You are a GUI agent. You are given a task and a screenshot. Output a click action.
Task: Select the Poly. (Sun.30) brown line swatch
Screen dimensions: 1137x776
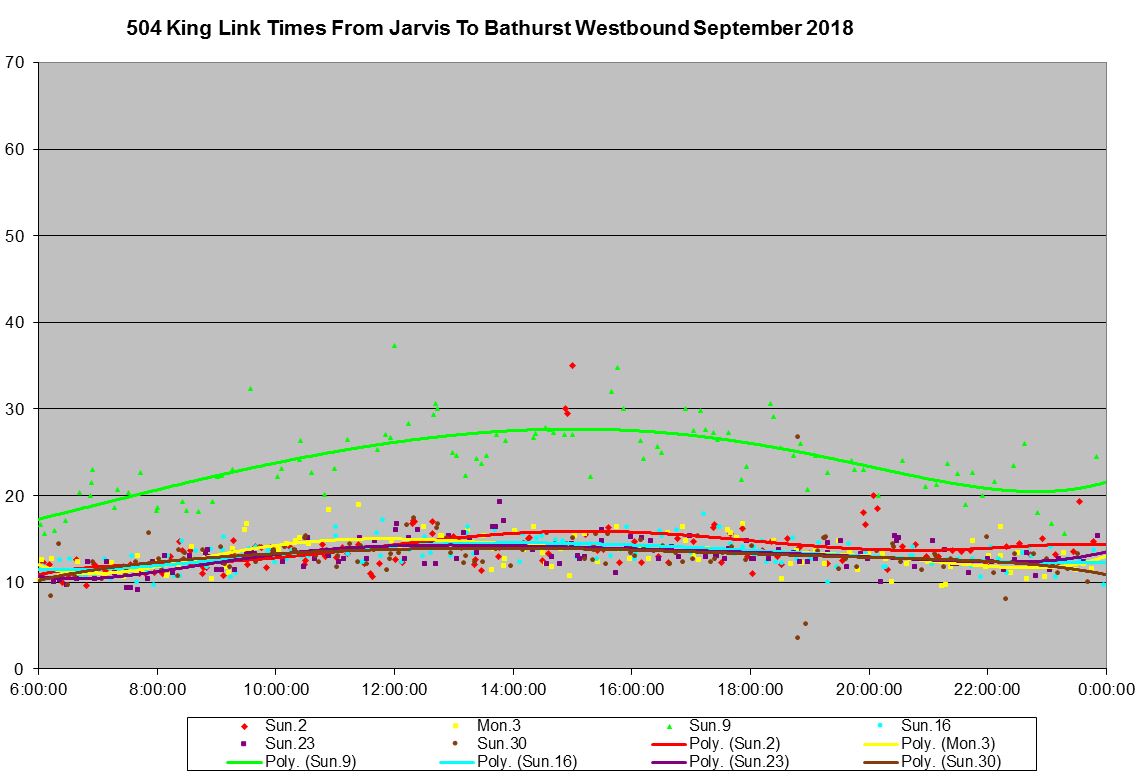tap(881, 761)
